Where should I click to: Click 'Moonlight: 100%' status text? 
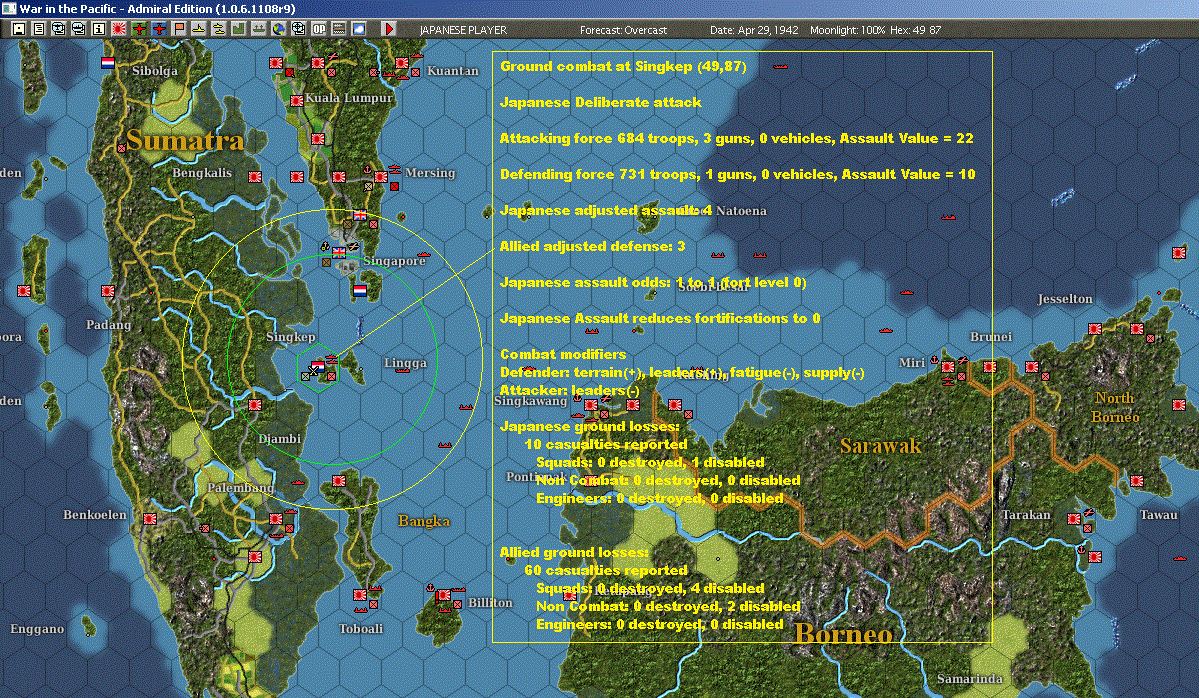[x=847, y=30]
